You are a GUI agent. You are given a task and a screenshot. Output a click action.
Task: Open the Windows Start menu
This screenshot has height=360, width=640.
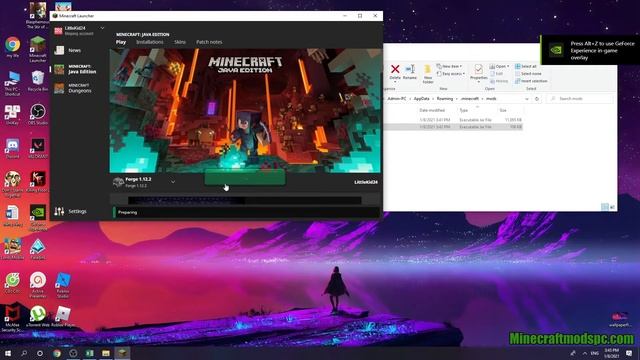tap(8, 353)
